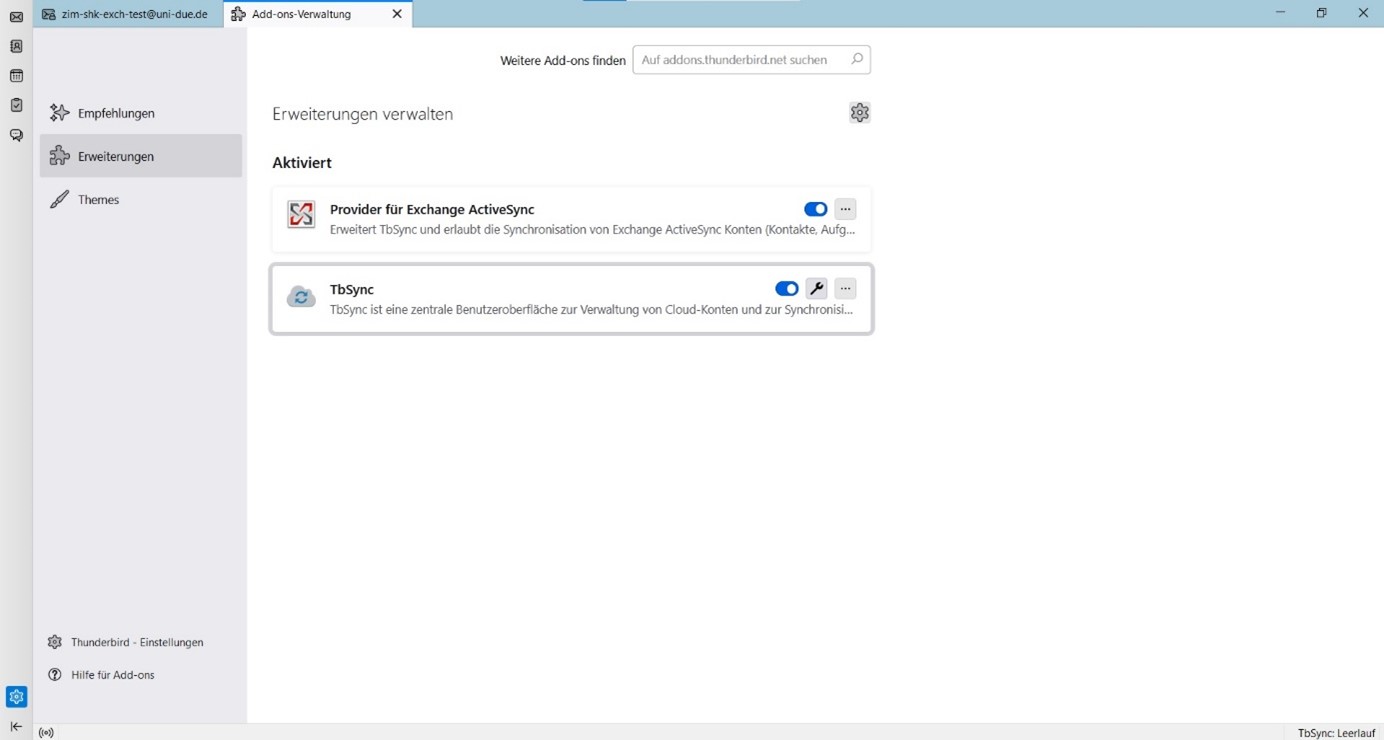
Task: Open the Calendar space icon
Action: [16, 76]
